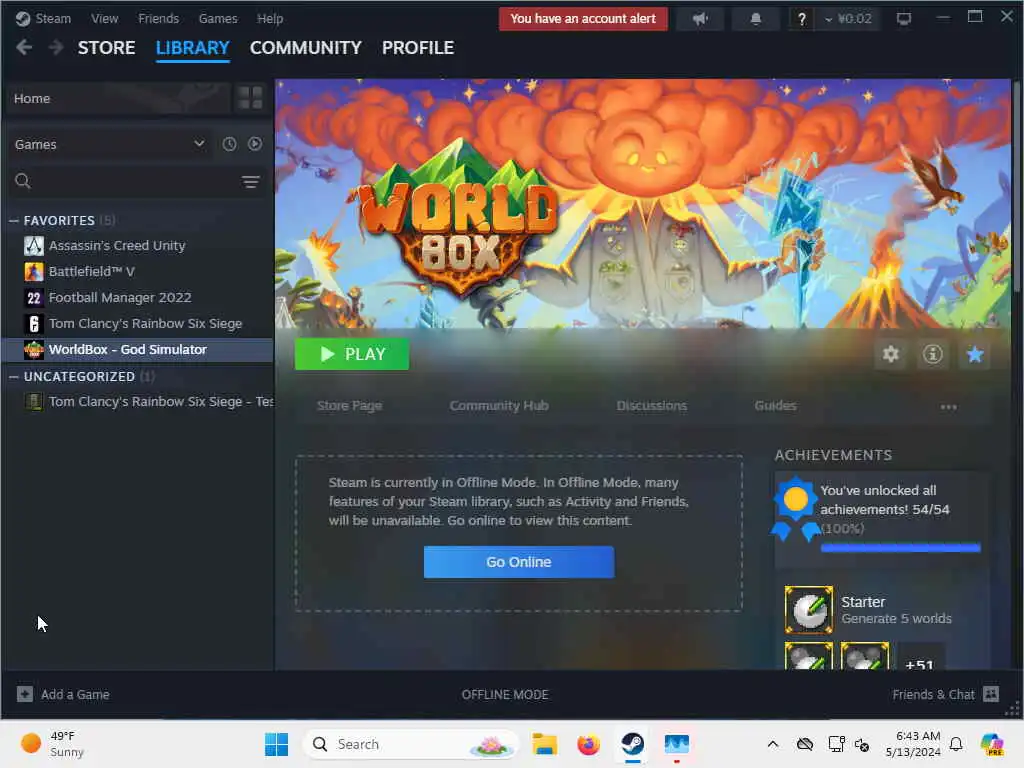Image resolution: width=1024 pixels, height=768 pixels.
Task: Click the Football Manager 2022 icon
Action: (33, 298)
